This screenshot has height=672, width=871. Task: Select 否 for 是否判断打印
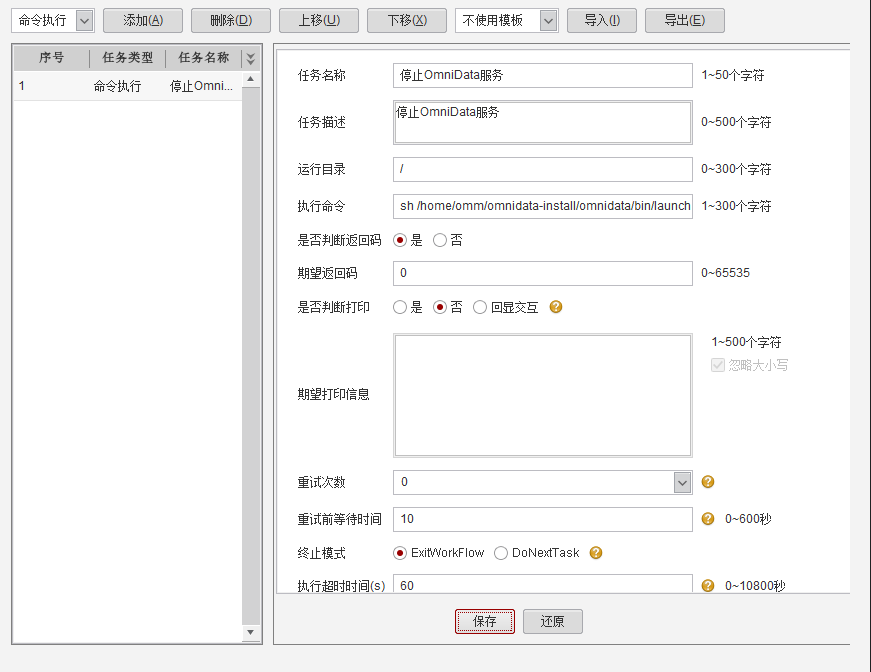point(440,307)
